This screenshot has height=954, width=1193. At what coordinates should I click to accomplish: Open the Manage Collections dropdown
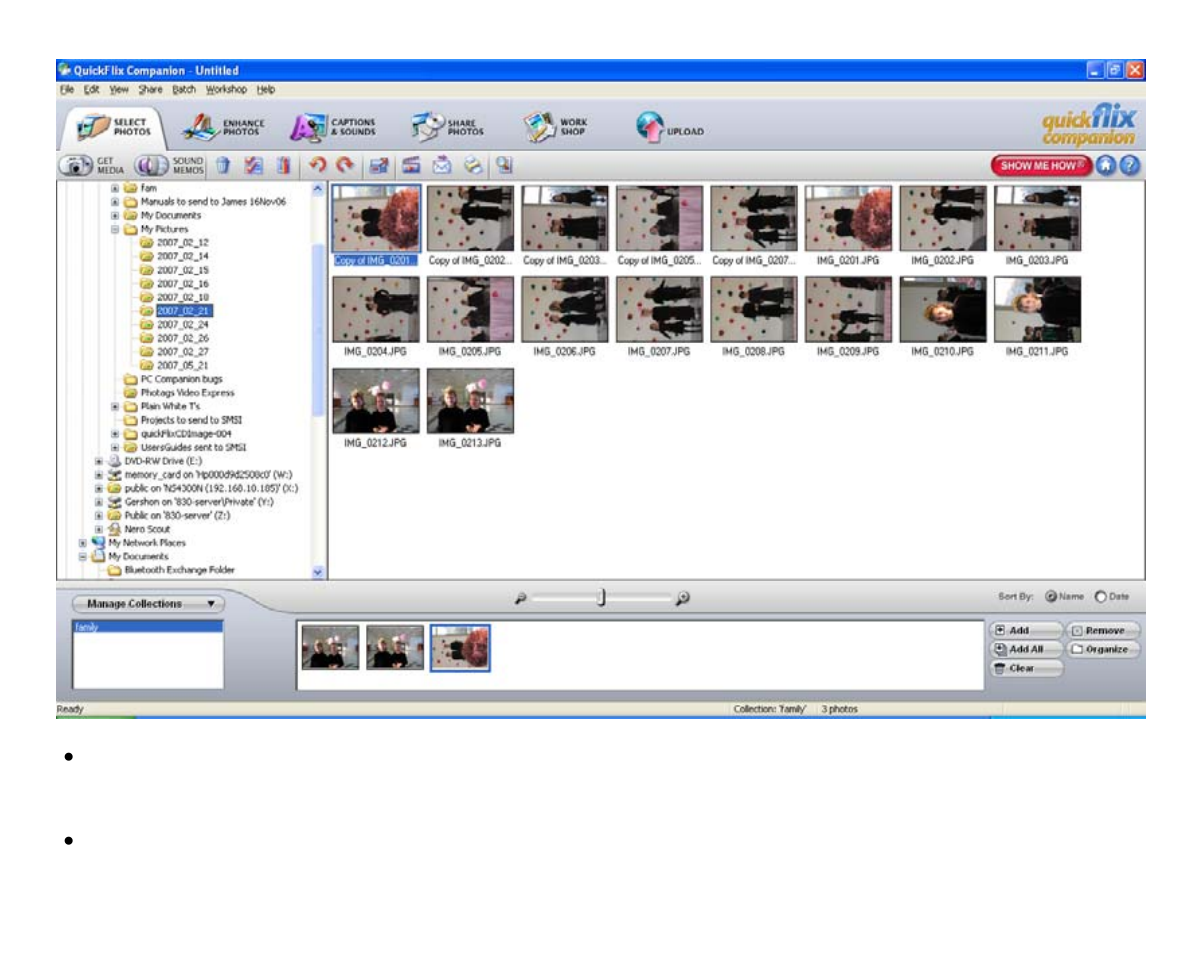(148, 604)
